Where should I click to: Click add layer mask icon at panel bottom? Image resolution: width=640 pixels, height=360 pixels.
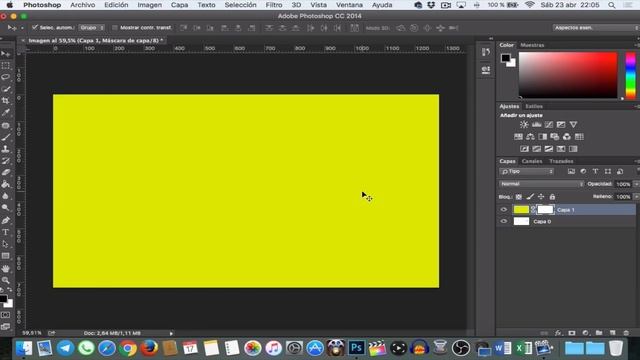point(572,333)
